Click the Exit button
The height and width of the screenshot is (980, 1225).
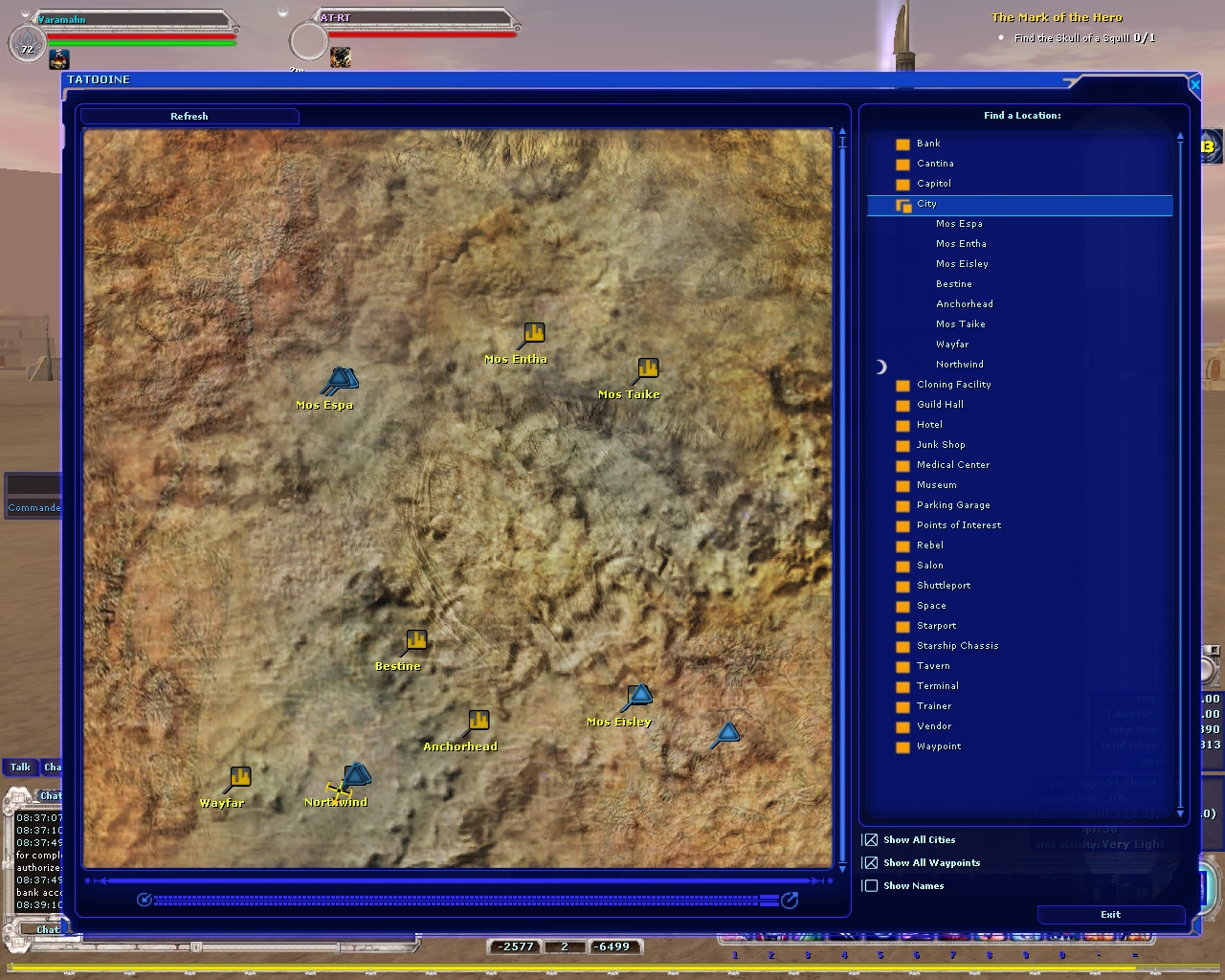(x=1110, y=915)
